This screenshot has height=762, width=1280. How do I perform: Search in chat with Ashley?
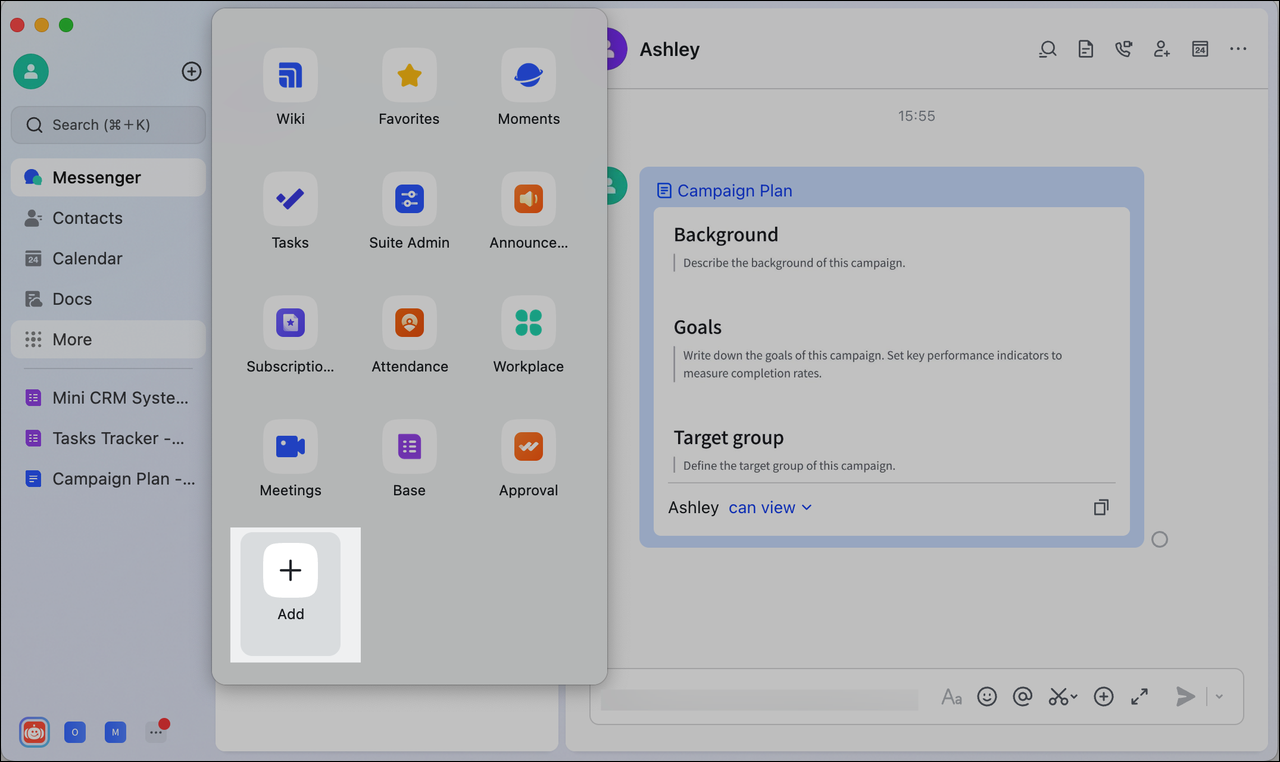[x=1047, y=49]
